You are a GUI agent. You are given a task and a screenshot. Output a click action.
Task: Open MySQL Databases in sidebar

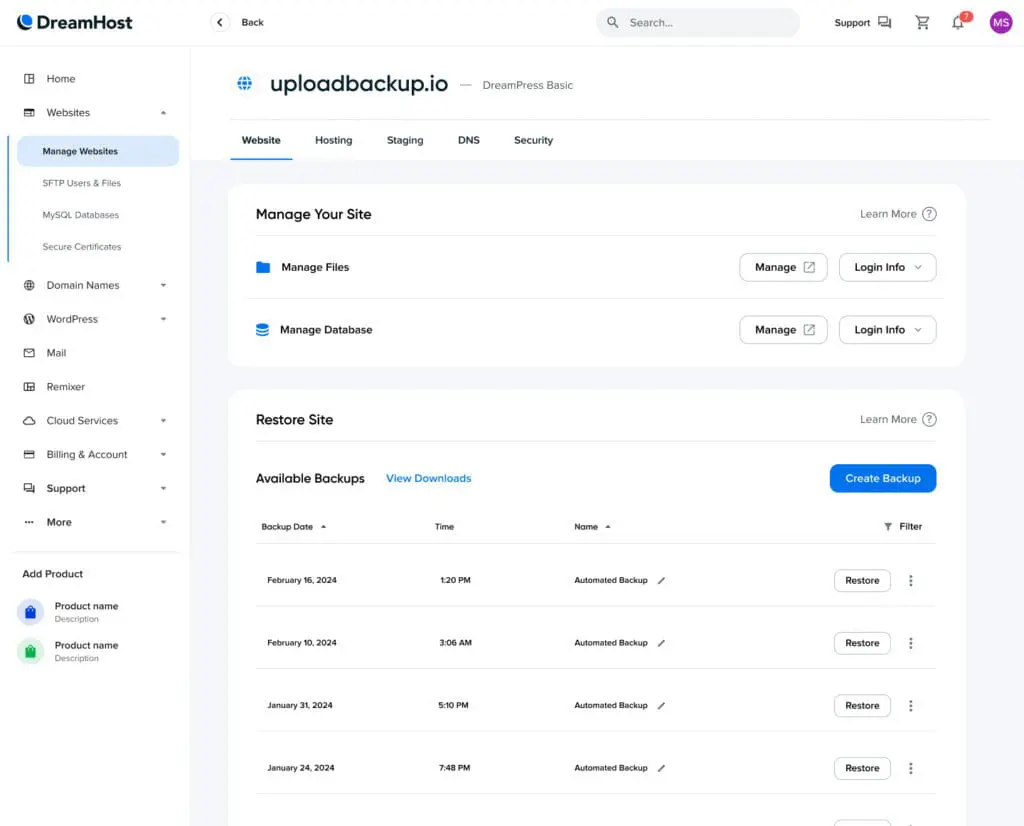click(x=81, y=215)
